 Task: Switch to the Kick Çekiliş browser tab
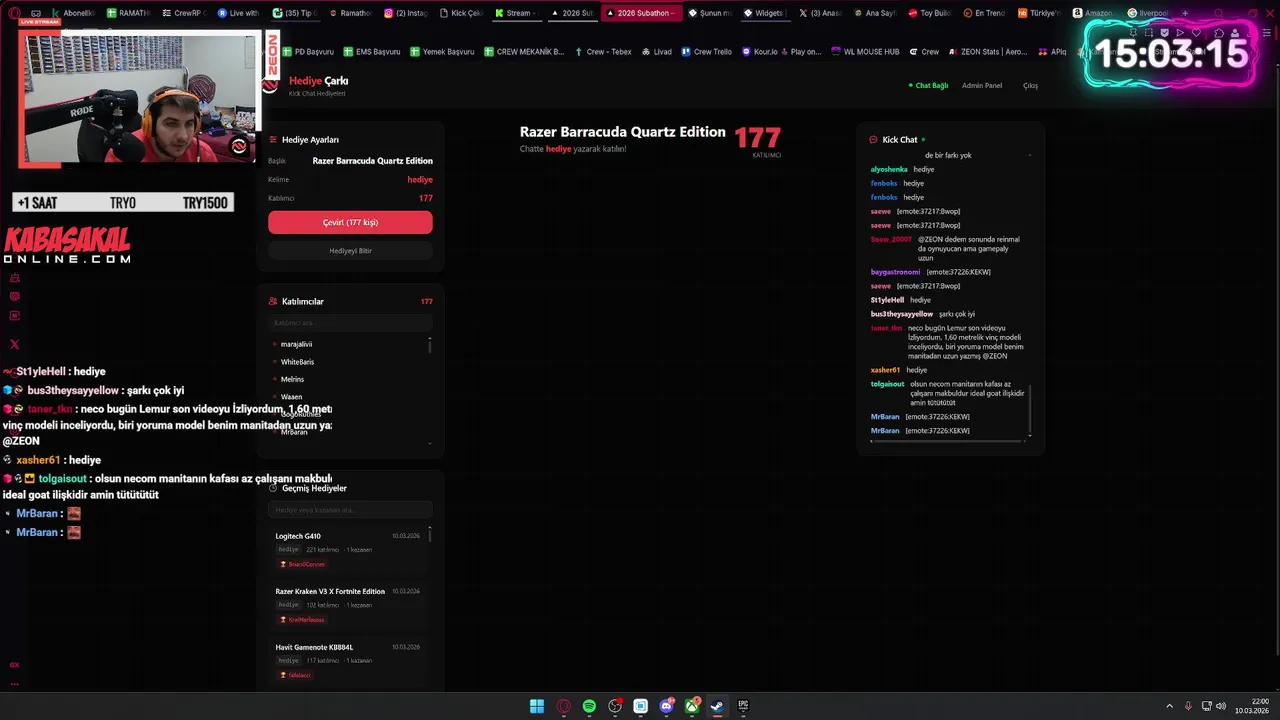(461, 13)
